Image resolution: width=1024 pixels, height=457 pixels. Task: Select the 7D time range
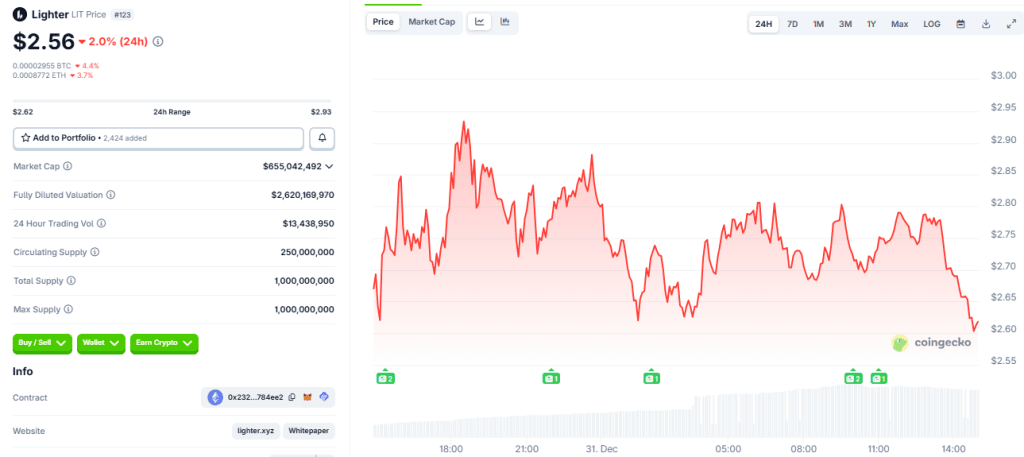pyautogui.click(x=792, y=23)
